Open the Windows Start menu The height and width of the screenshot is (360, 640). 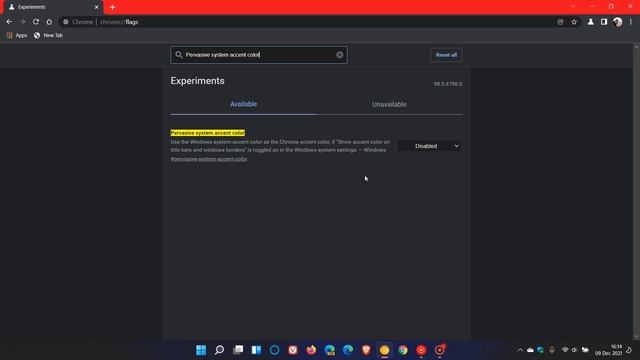point(201,350)
